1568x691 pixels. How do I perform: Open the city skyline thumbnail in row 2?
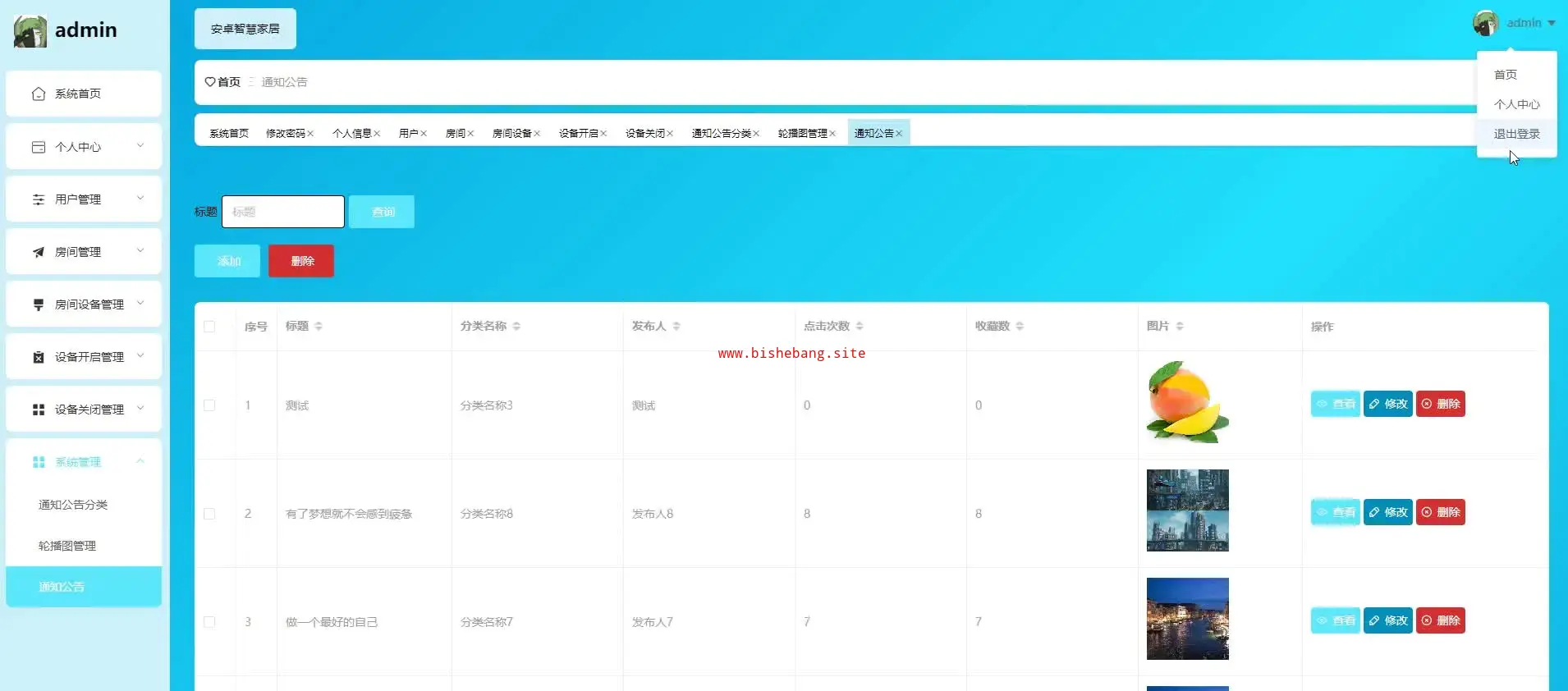pos(1188,510)
